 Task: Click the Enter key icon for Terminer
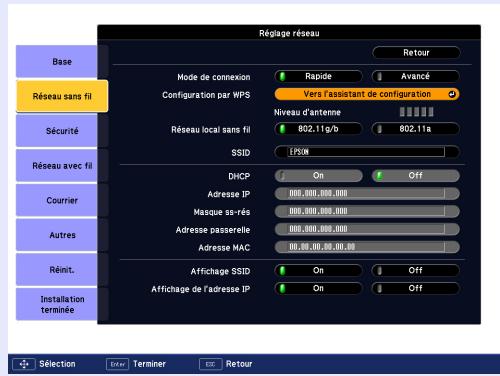coord(117,364)
